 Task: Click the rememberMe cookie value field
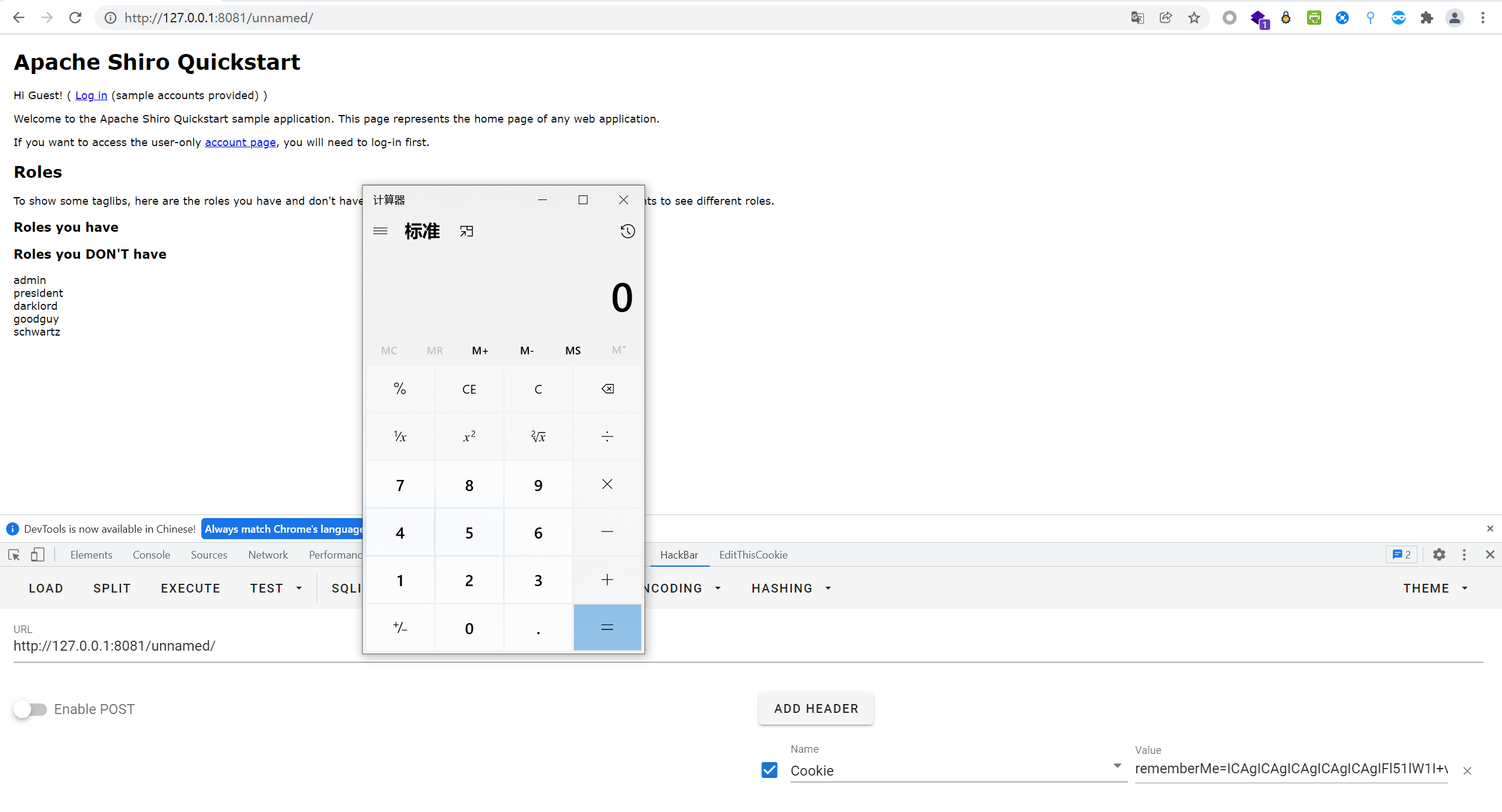[x=1291, y=769]
